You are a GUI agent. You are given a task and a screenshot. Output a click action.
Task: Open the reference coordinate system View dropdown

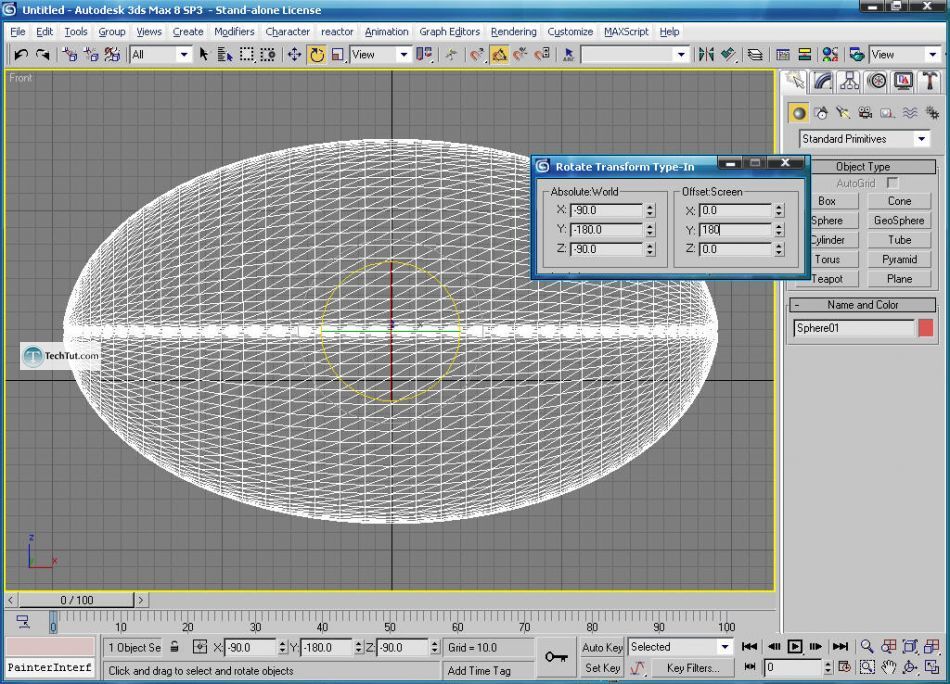click(404, 55)
